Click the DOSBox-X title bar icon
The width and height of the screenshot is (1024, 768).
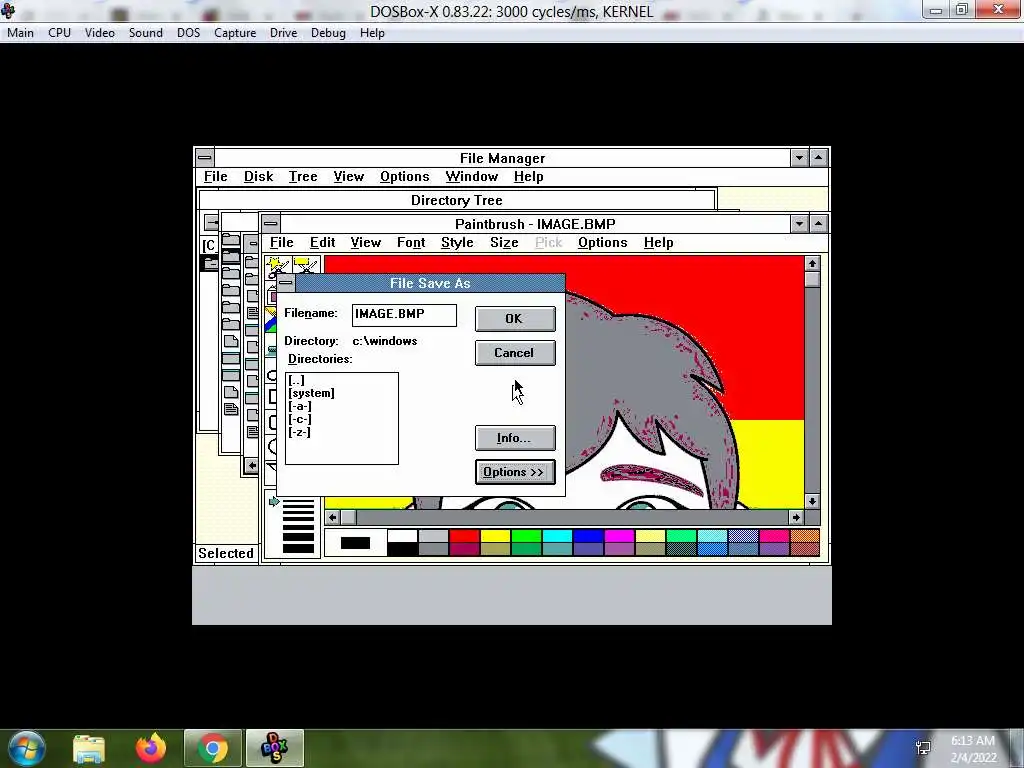pyautogui.click(x=8, y=10)
